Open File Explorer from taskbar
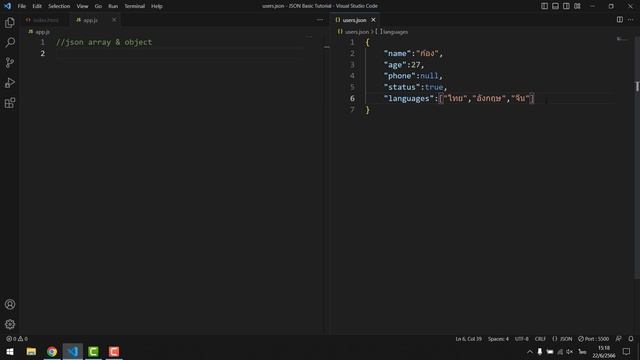Screen dimensions: 640x360 [x=31, y=351]
